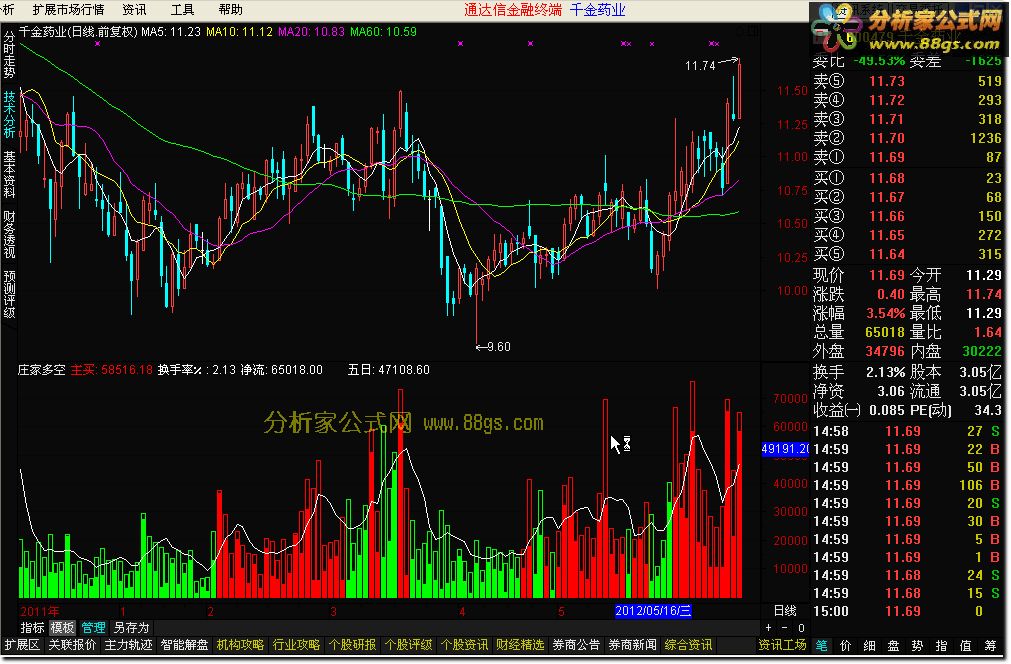This screenshot has height=664, width=1011.
Task: Open the 扩展区 bottom tab
Action: (x=22, y=645)
